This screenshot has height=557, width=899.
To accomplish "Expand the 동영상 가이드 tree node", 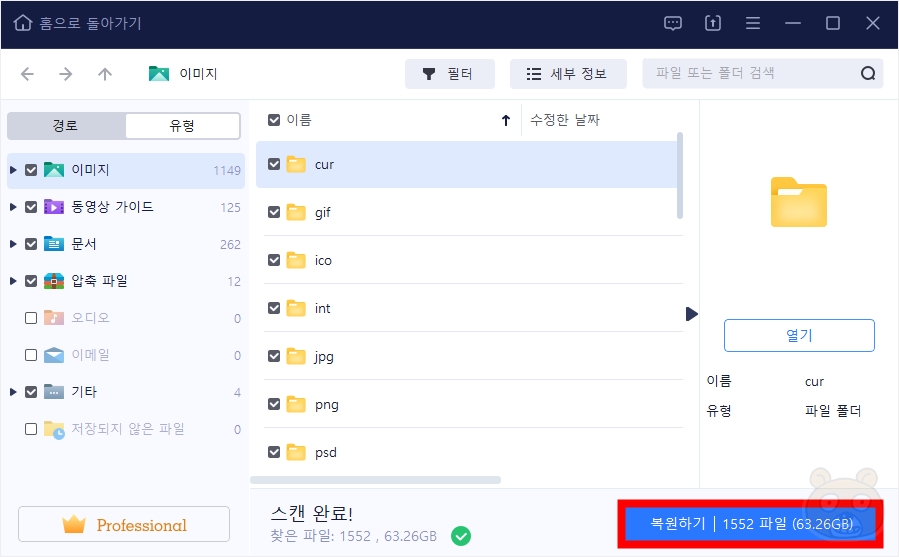I will coord(13,207).
